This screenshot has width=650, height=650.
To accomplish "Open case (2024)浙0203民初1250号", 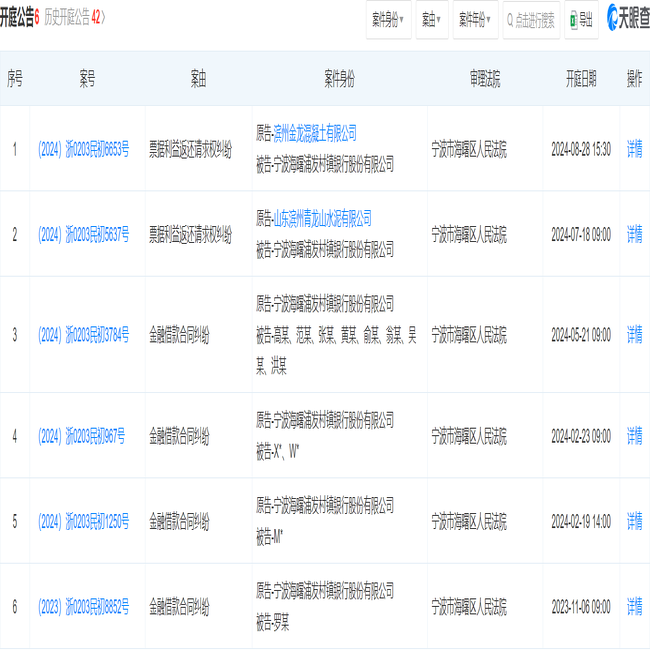I will 83,521.
